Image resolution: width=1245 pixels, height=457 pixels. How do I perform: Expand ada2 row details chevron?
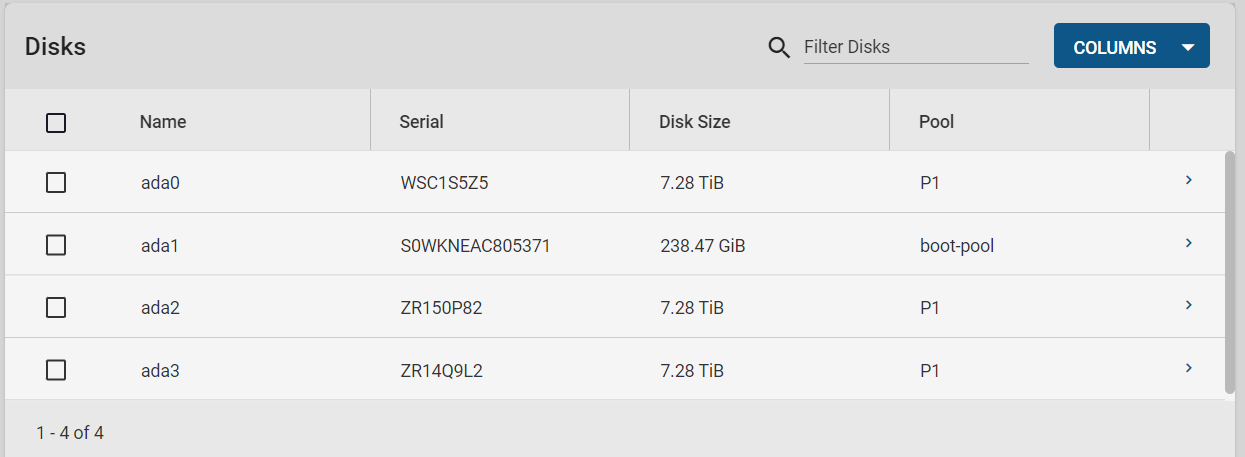pos(1188,305)
